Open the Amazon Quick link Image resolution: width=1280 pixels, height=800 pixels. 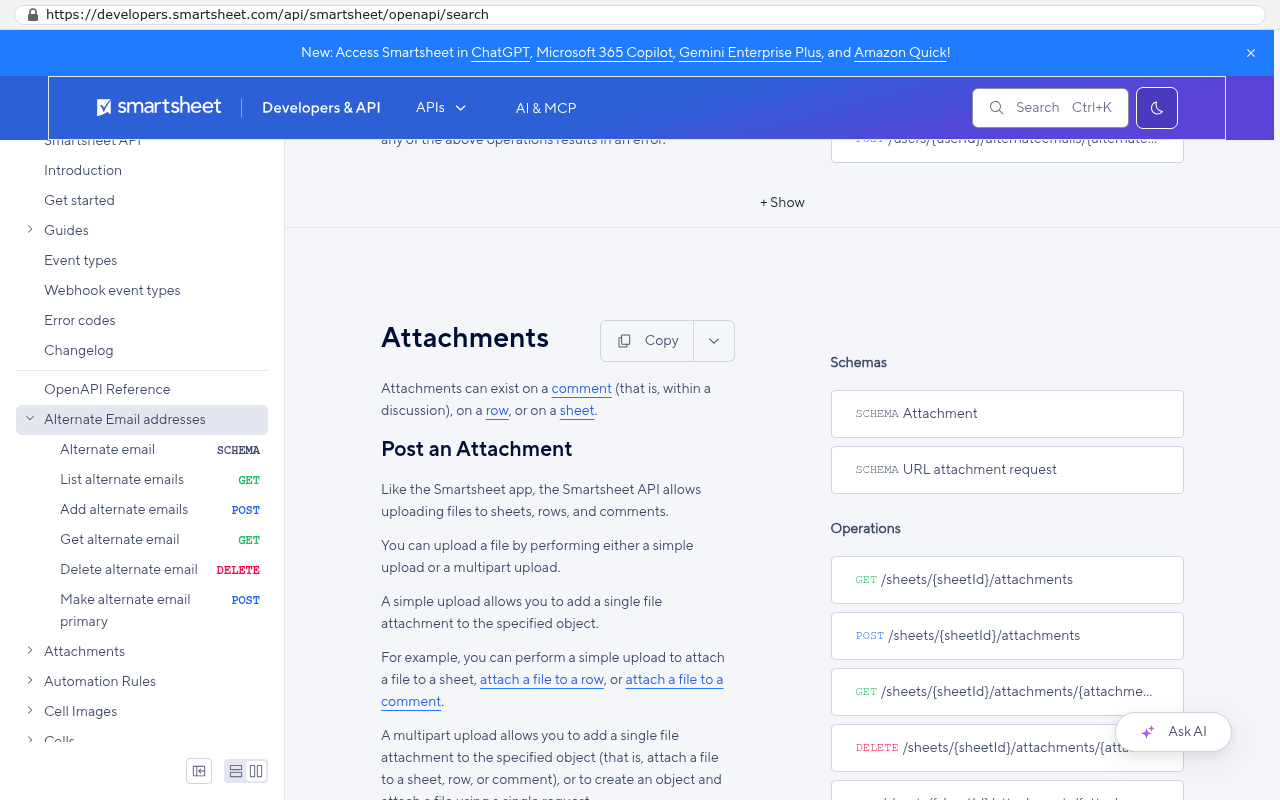tap(900, 53)
